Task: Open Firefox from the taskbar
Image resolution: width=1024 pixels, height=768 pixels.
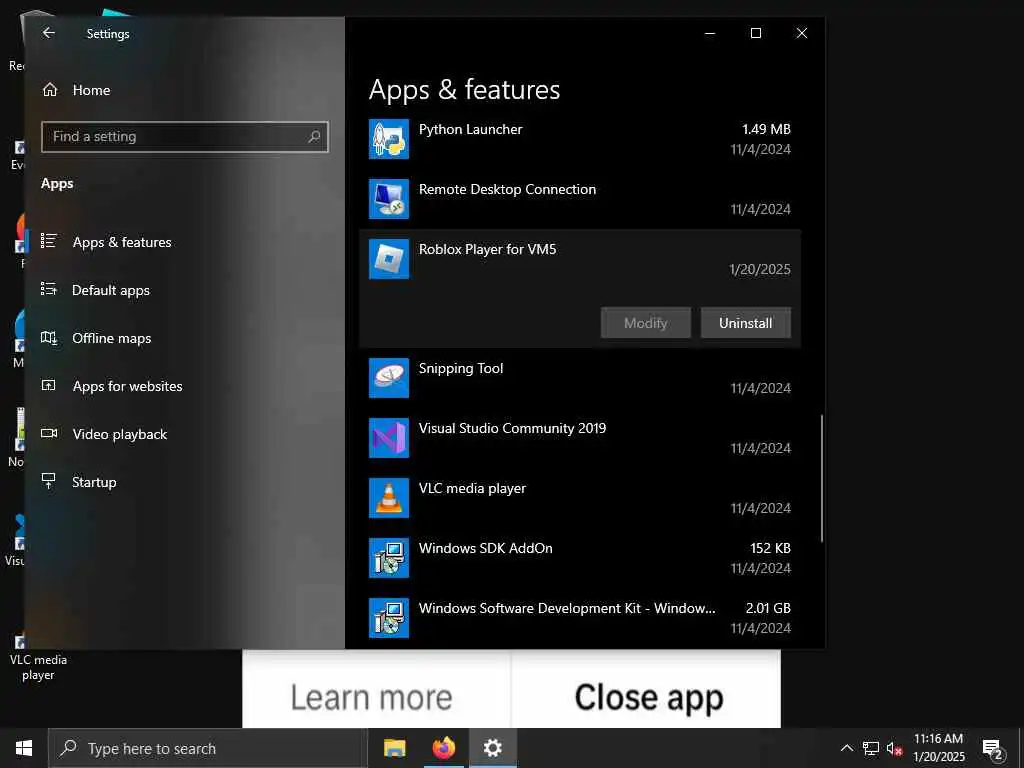Action: [x=443, y=748]
